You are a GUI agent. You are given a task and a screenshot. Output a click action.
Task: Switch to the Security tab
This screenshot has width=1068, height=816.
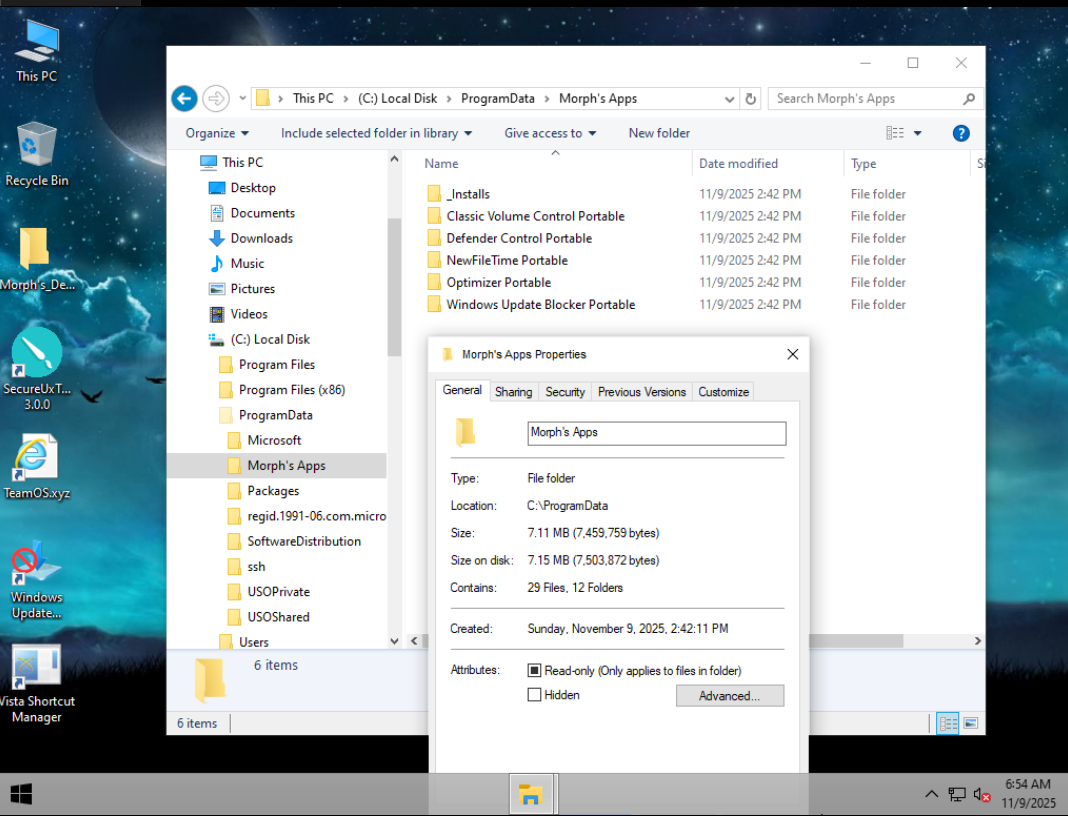pos(565,392)
